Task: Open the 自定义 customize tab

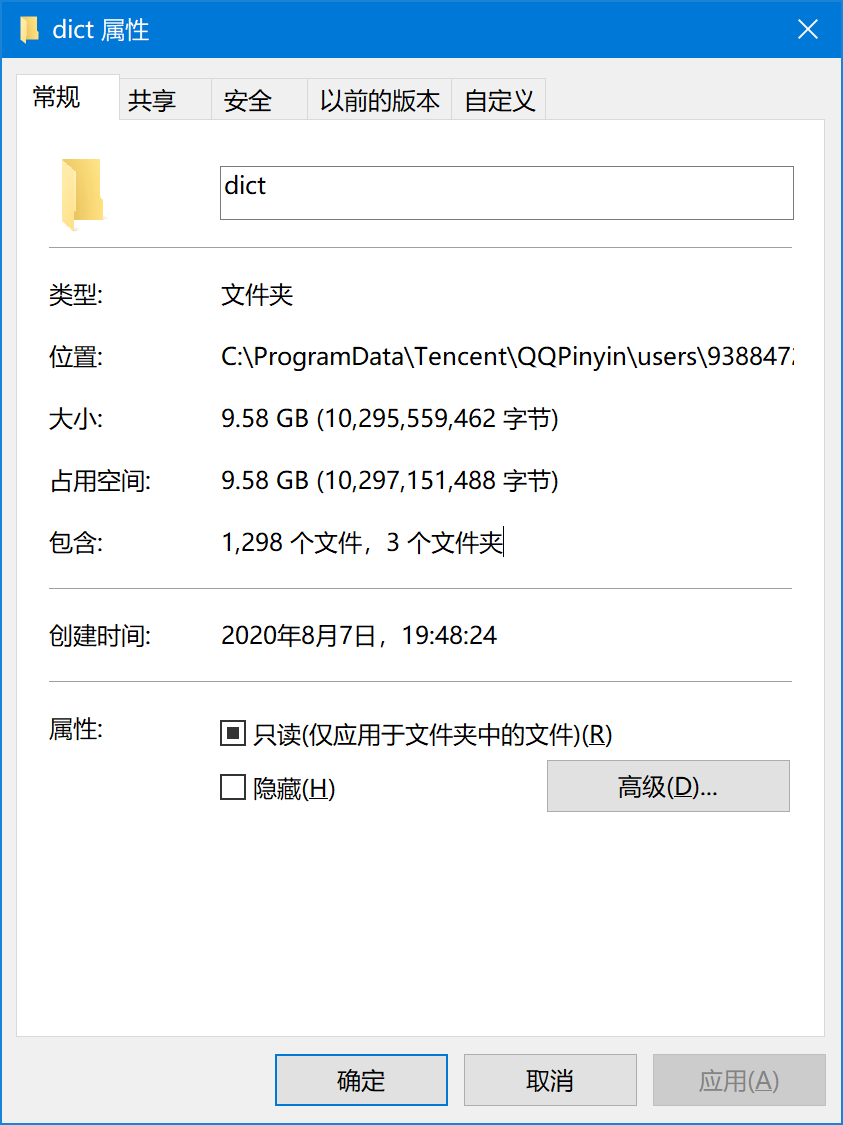Action: pos(499,100)
